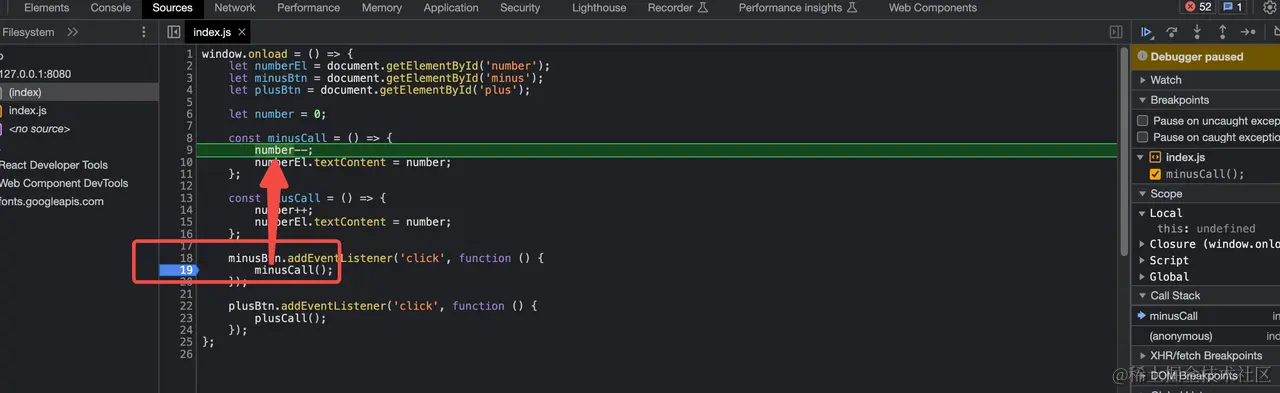Click the 'this: undefined' scope entry
The width and height of the screenshot is (1280, 393).
pos(1206,229)
